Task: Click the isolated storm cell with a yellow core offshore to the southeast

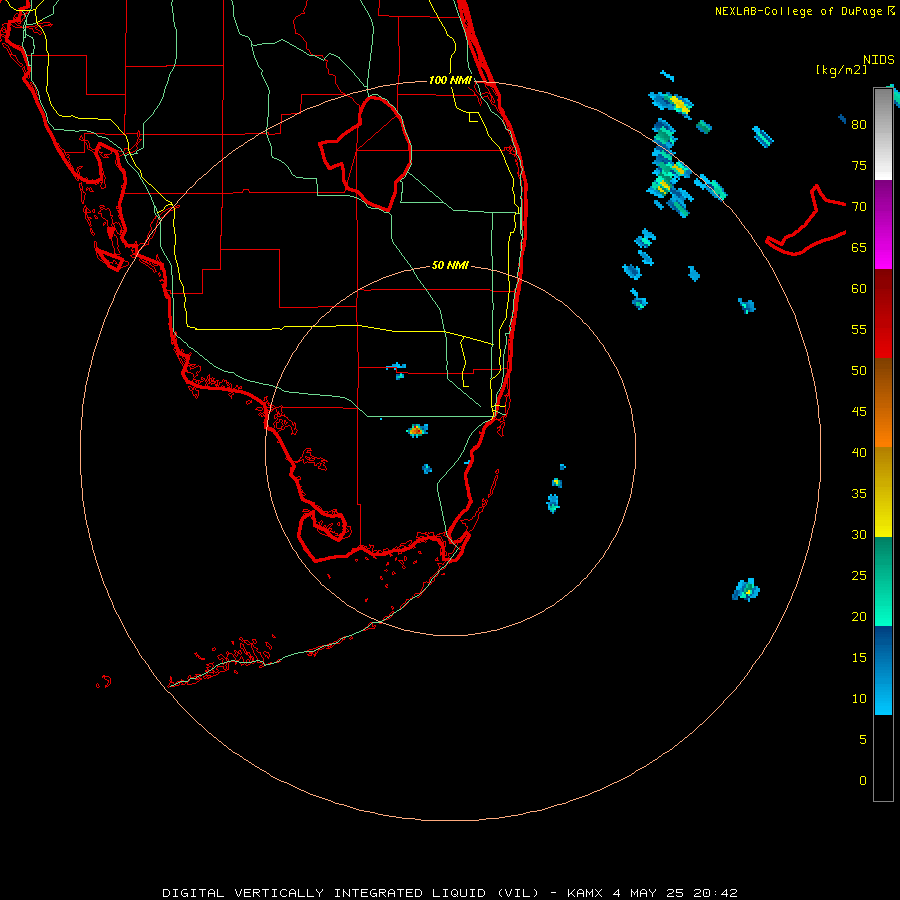Action: click(746, 590)
